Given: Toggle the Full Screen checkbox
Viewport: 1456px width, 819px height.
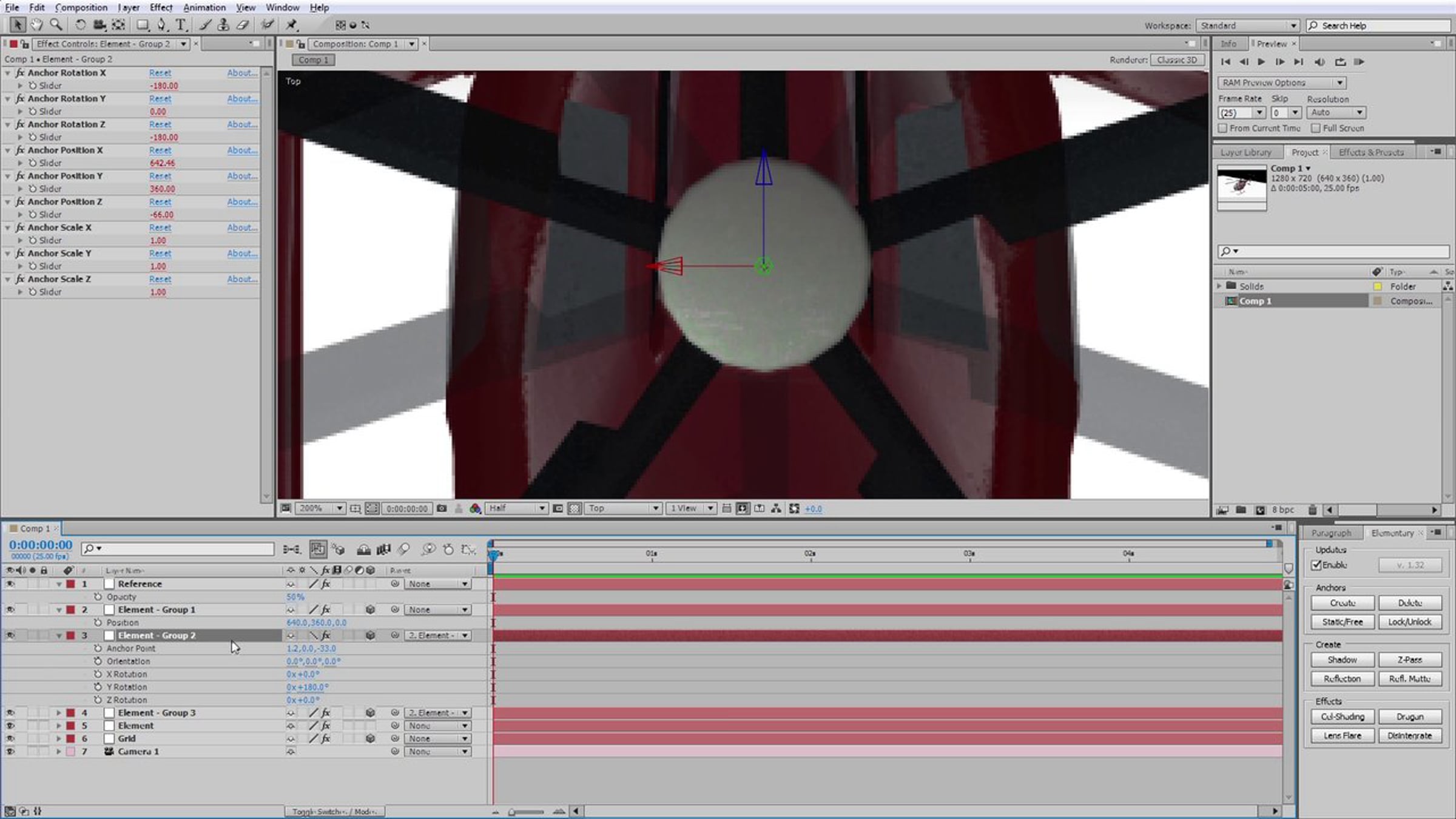Looking at the screenshot, I should (1315, 128).
